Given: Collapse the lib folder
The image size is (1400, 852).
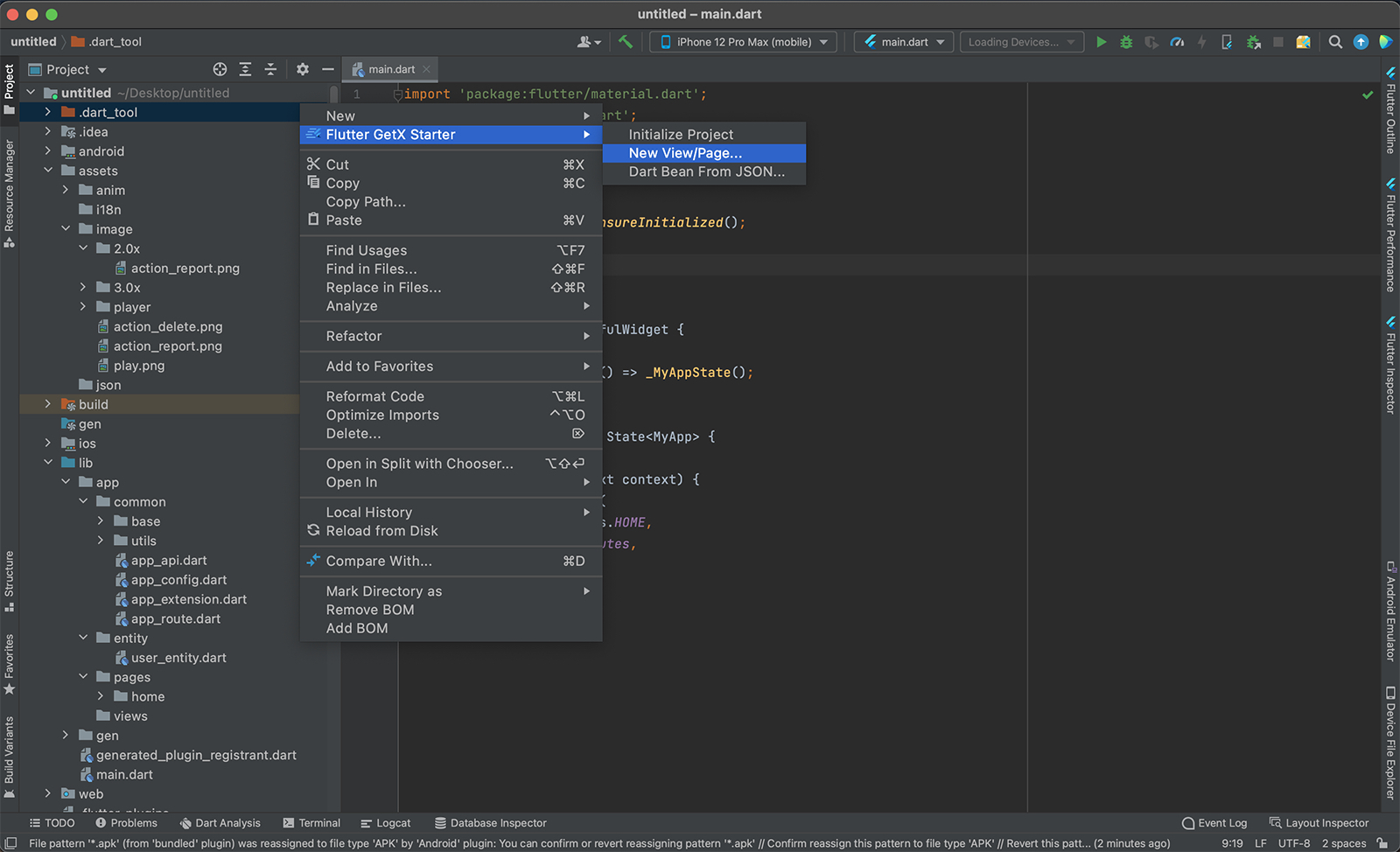Looking at the screenshot, I should point(48,463).
